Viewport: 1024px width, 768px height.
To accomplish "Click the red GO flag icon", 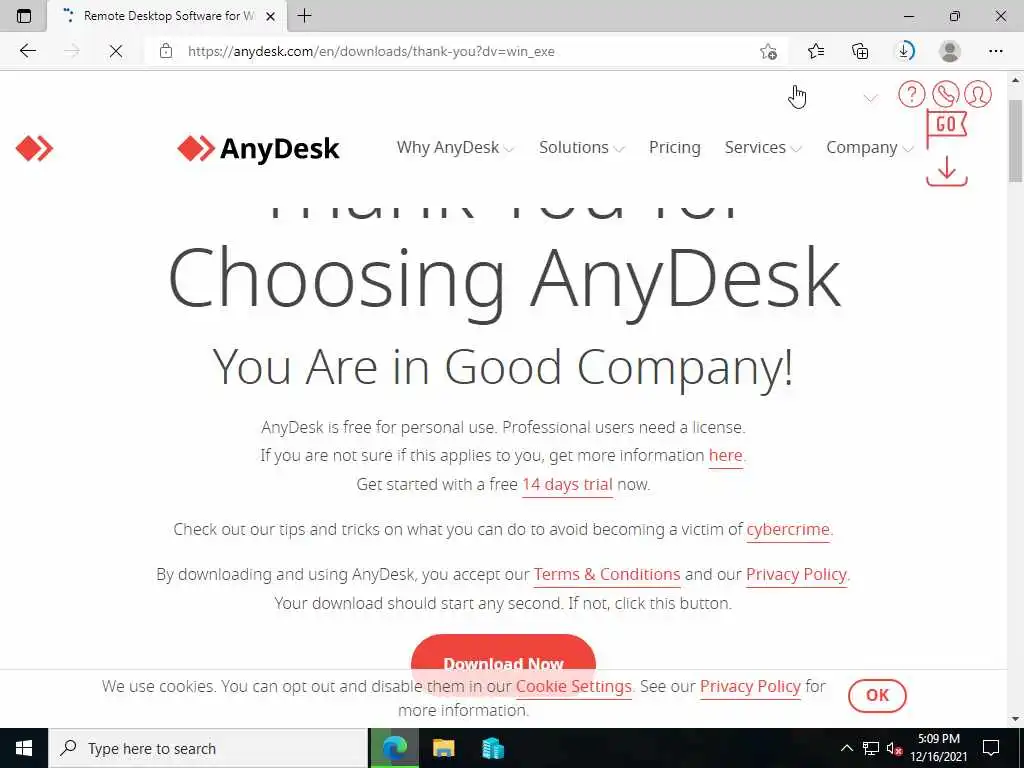I will pos(946,128).
